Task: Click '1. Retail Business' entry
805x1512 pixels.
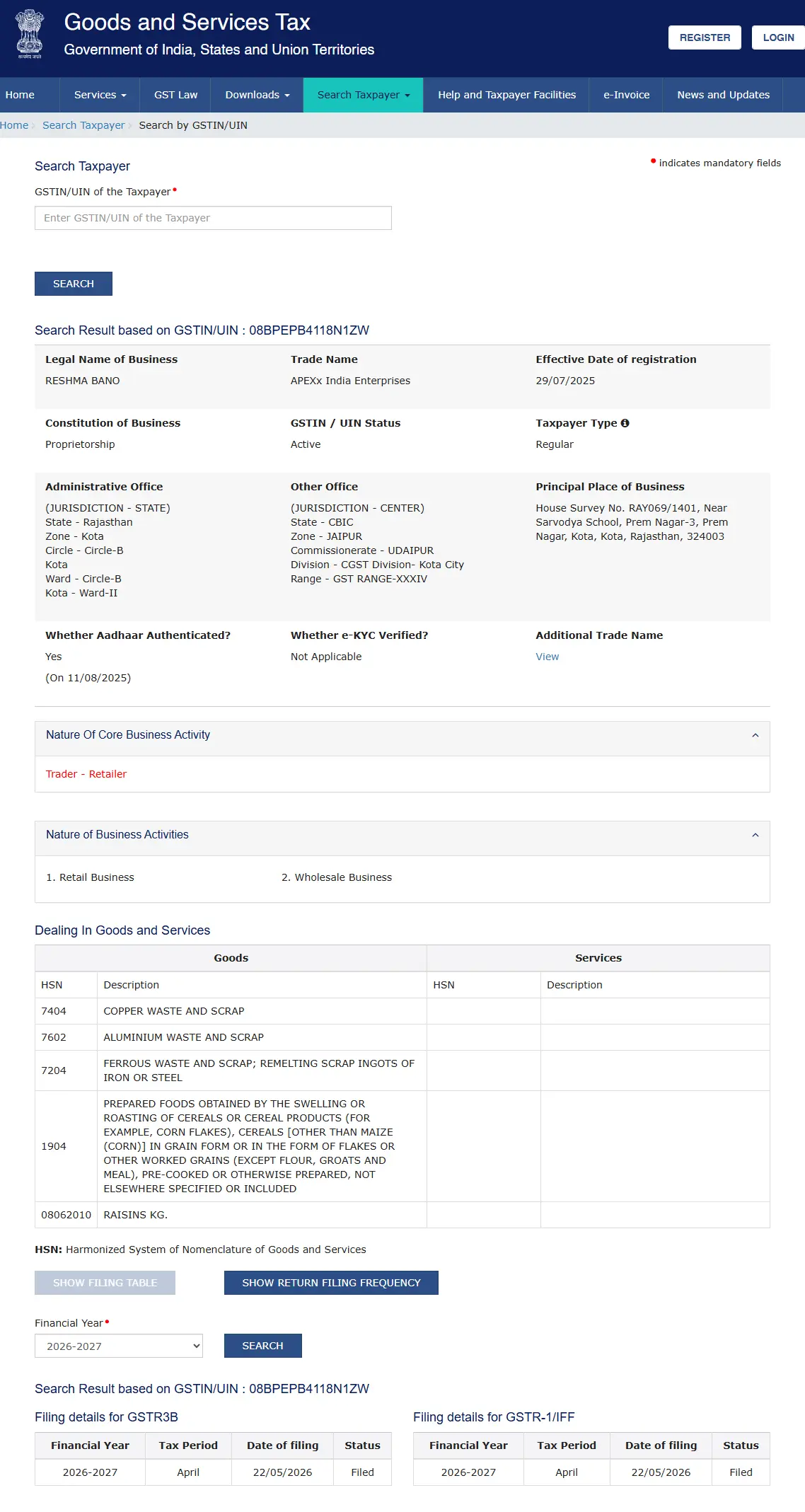Action: pyautogui.click(x=90, y=877)
